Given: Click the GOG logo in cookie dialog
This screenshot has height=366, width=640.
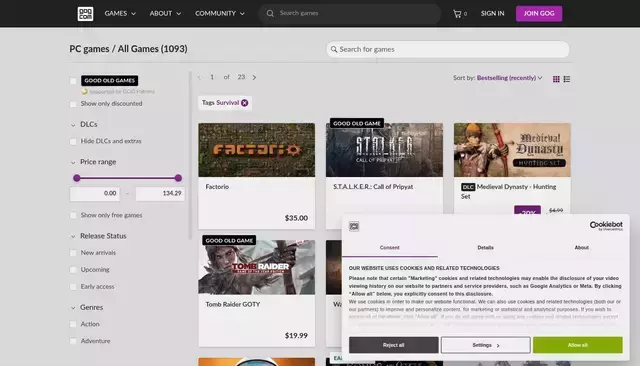Looking at the screenshot, I should pyautogui.click(x=354, y=226).
